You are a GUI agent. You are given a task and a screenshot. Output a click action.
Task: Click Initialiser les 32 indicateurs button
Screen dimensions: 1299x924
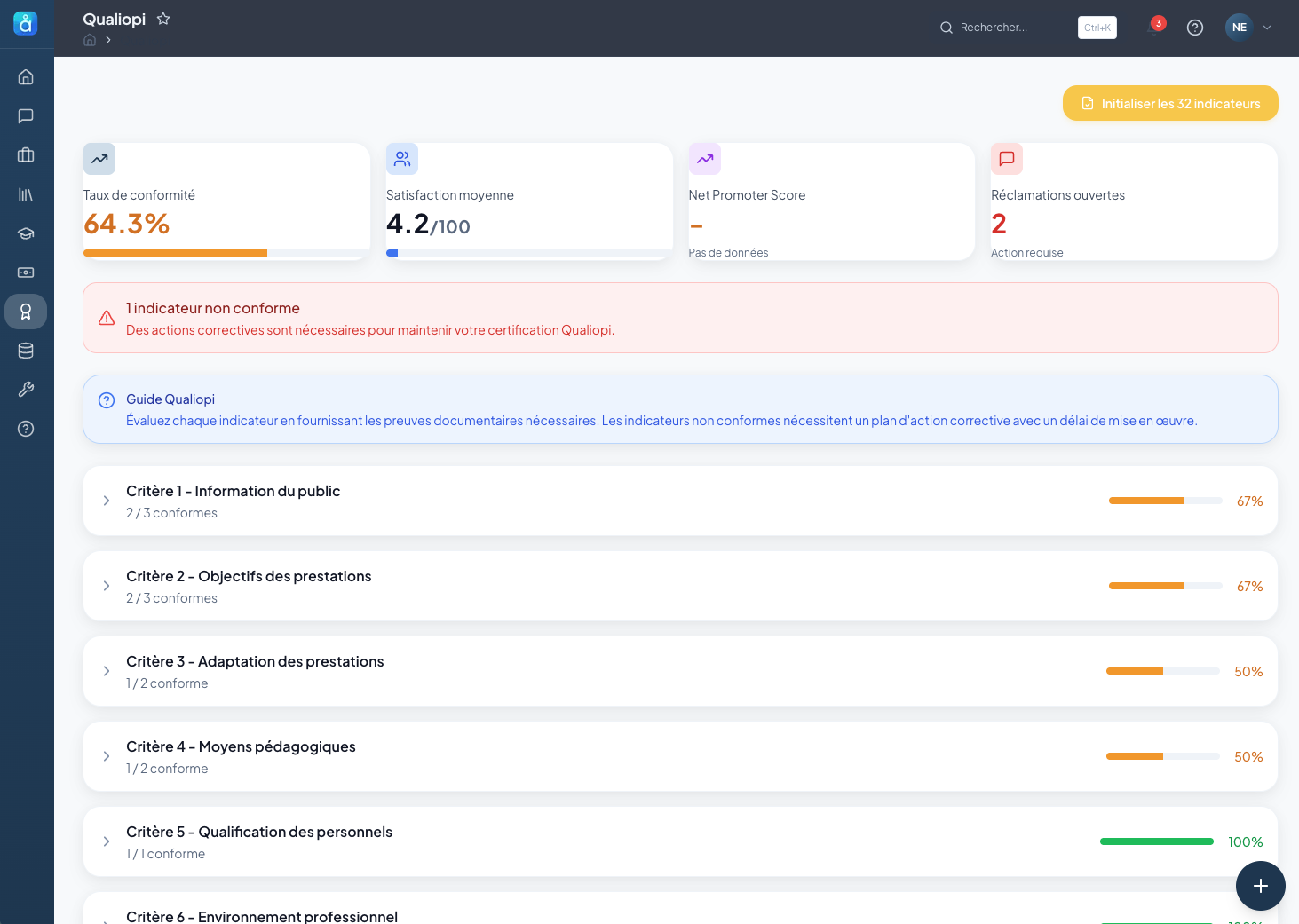coord(1170,103)
